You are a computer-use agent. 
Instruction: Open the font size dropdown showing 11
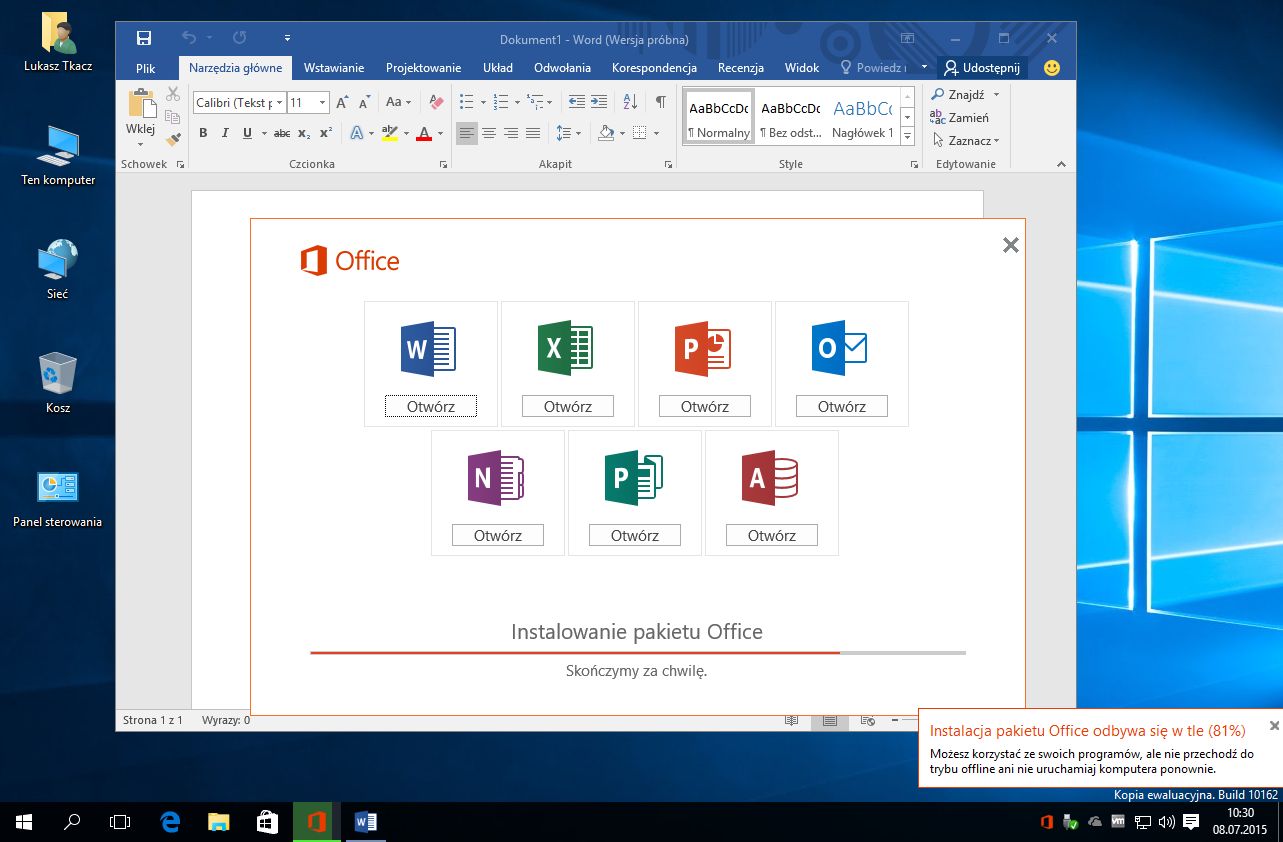322,102
